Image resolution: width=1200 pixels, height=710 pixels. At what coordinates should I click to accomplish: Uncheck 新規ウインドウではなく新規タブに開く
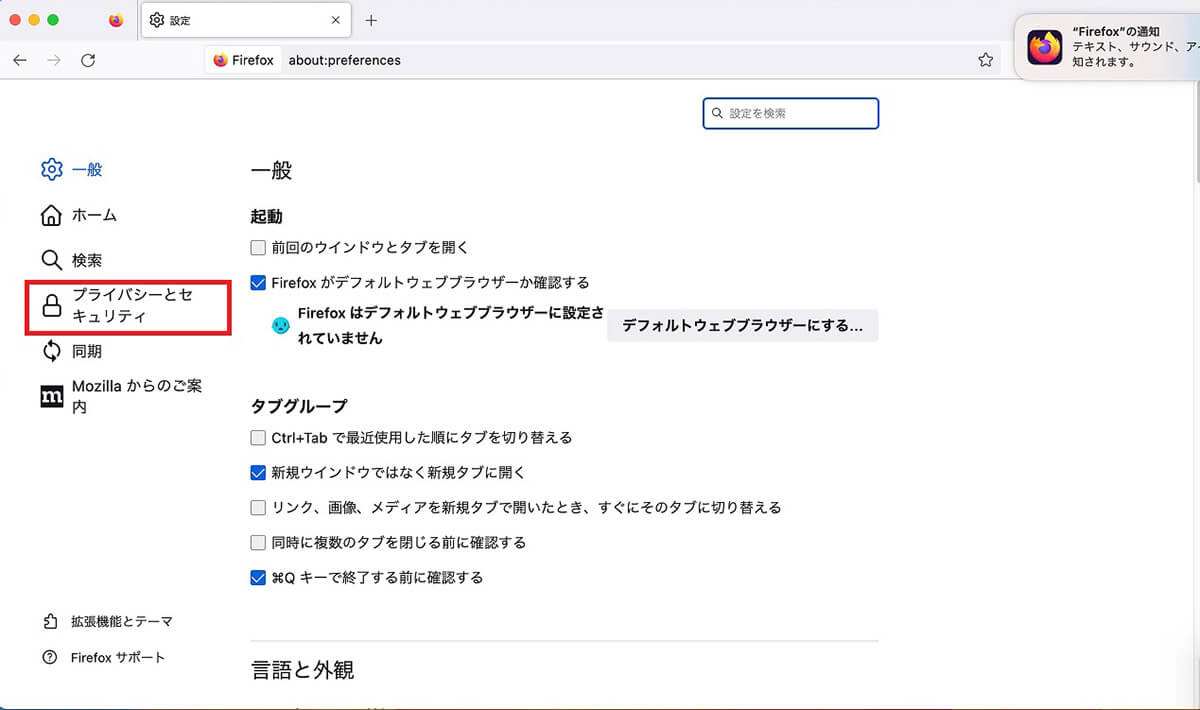[x=258, y=472]
